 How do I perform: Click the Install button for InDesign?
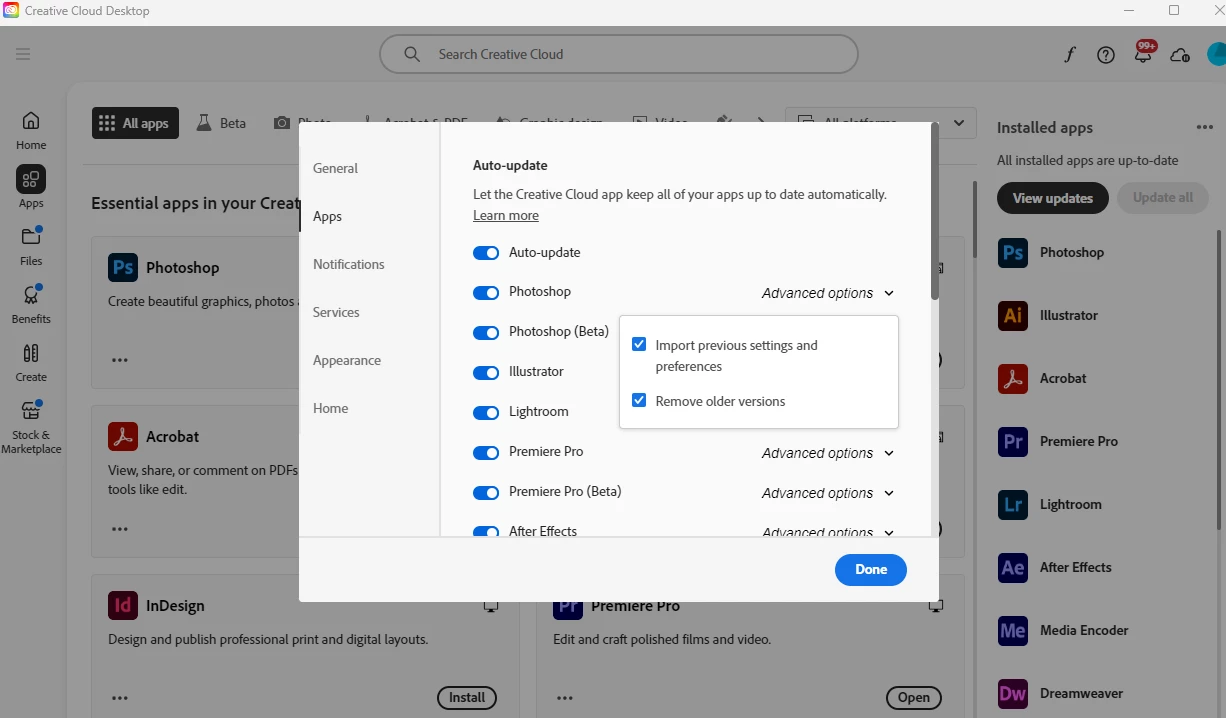tap(467, 697)
